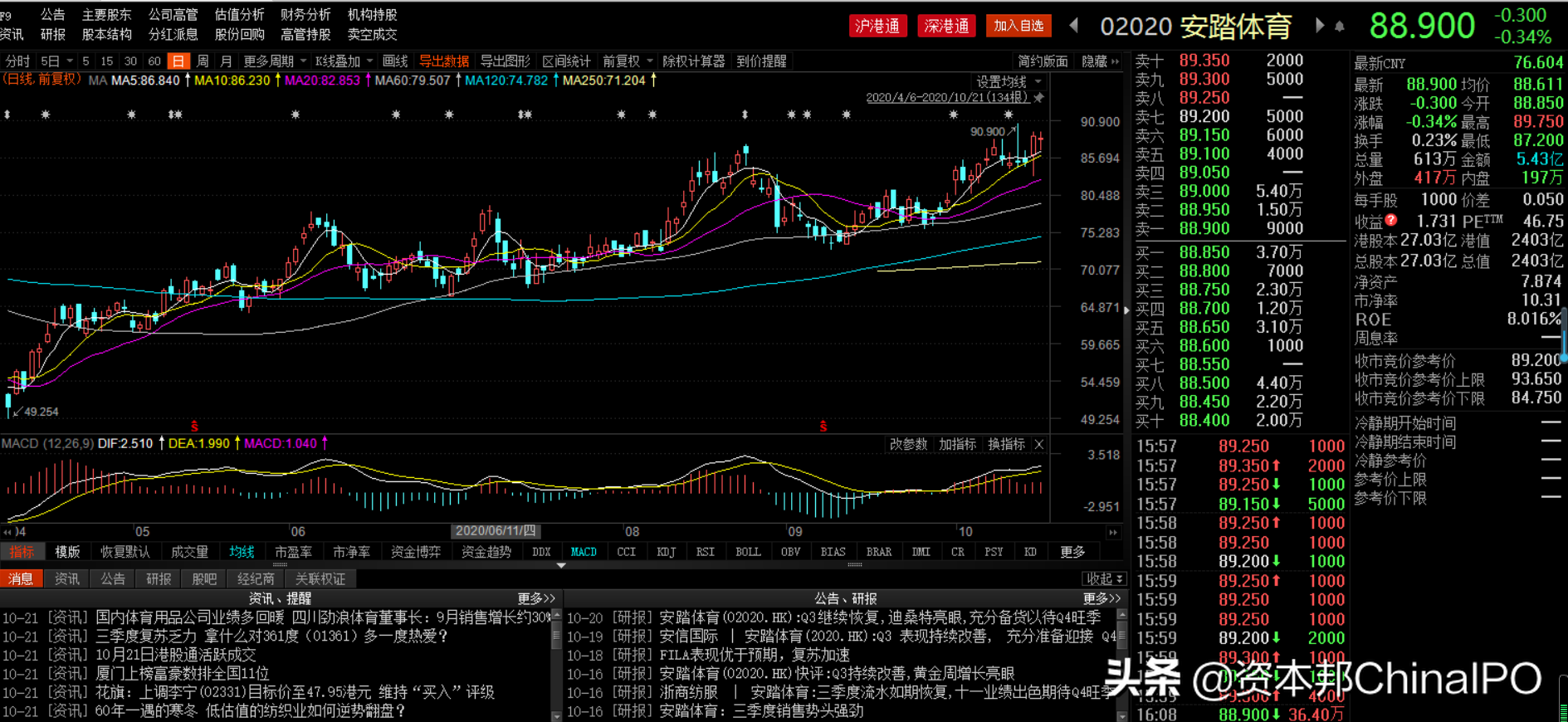Go to previous stock with left arrow
1568x722 pixels.
(x=1073, y=26)
